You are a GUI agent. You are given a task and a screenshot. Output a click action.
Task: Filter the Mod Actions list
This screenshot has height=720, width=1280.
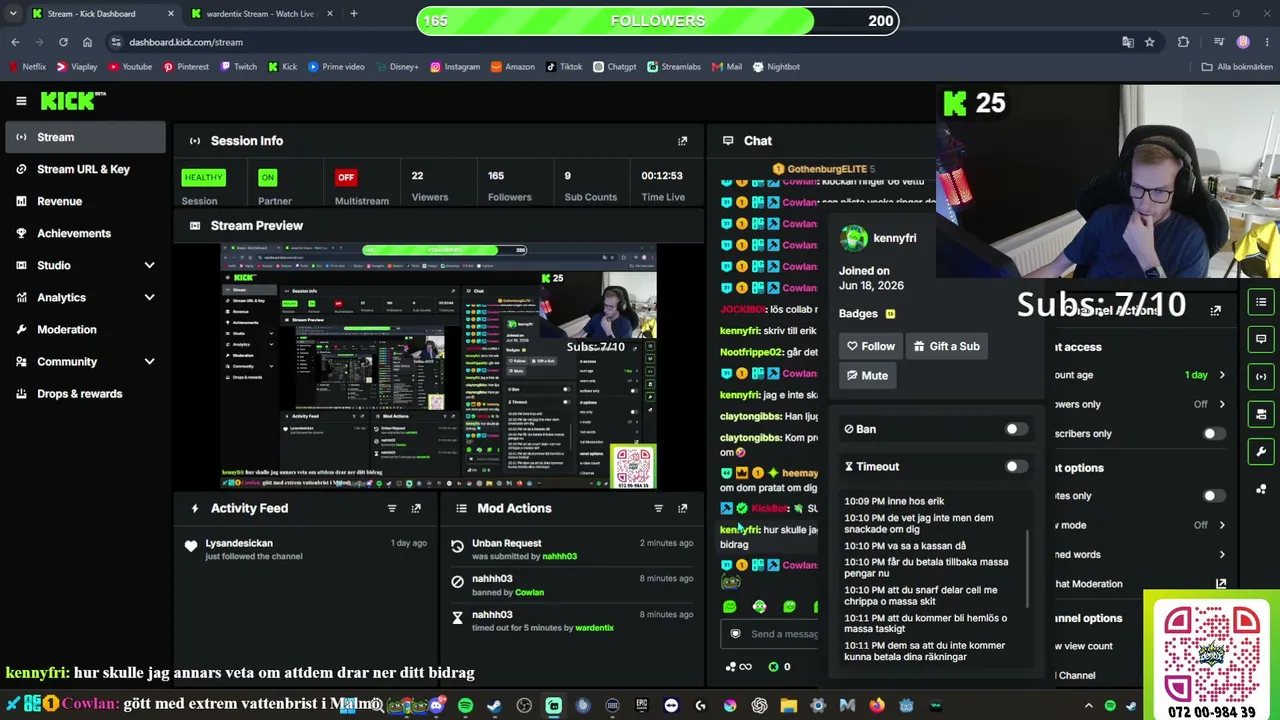[x=658, y=508]
